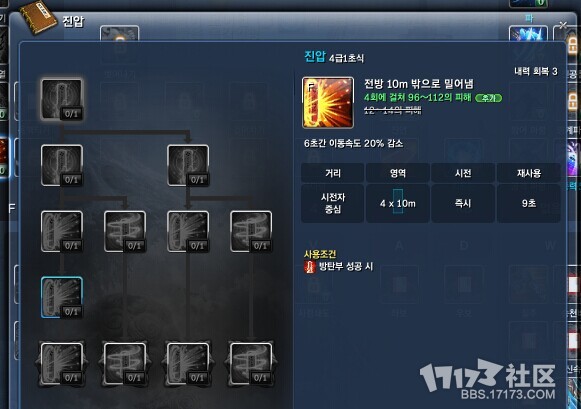Choose the bottom-row second final skill node
The height and width of the screenshot is (409, 581).
125,363
